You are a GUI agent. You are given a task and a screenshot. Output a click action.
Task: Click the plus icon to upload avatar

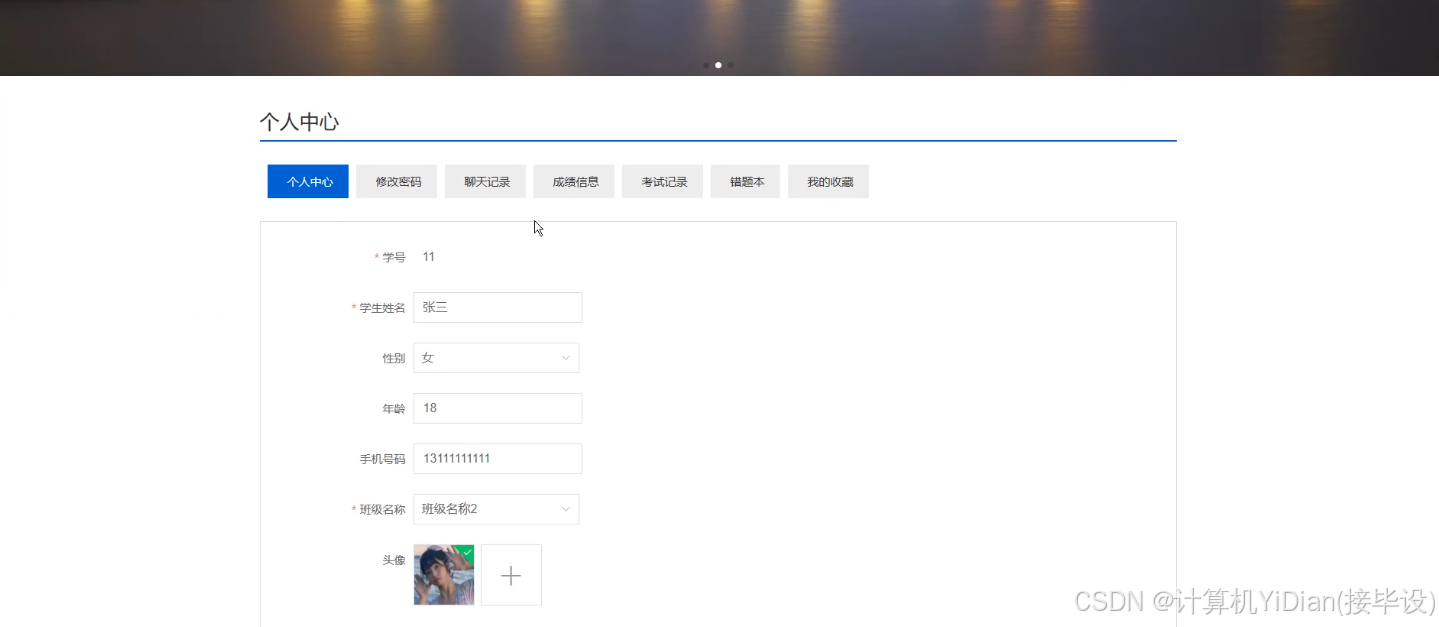511,575
